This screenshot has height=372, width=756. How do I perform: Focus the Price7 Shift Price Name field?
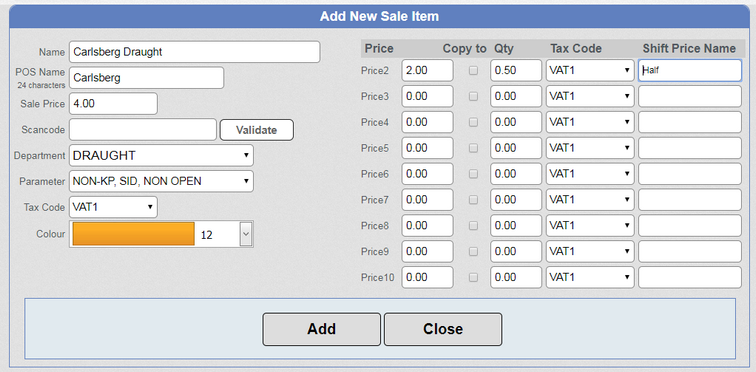(x=690, y=199)
